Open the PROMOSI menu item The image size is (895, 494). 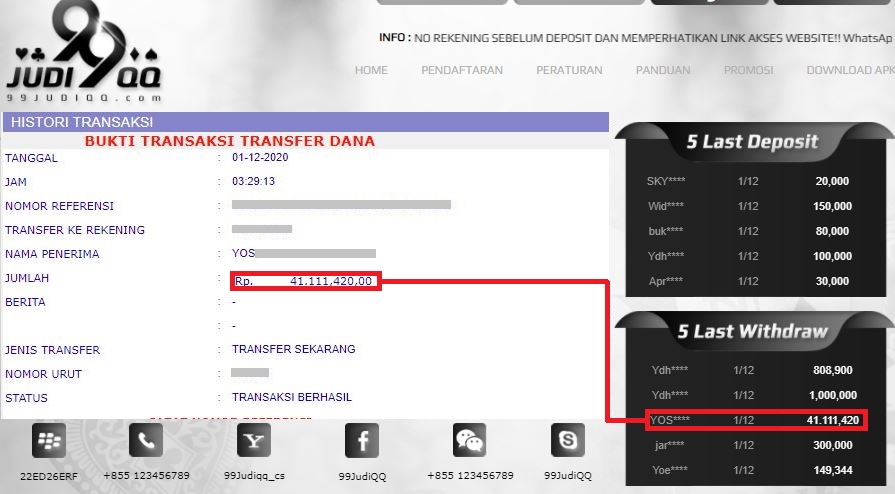[748, 70]
